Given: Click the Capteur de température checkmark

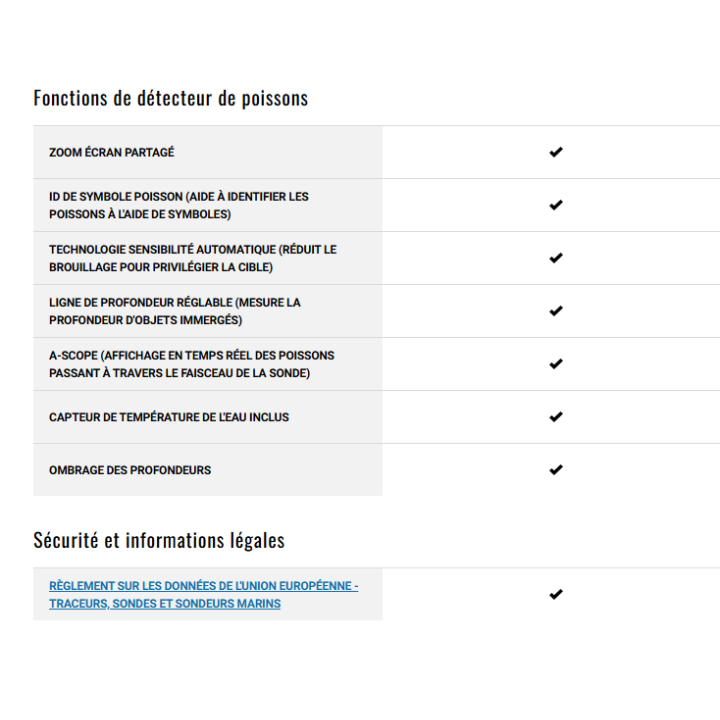Looking at the screenshot, I should coord(556,417).
